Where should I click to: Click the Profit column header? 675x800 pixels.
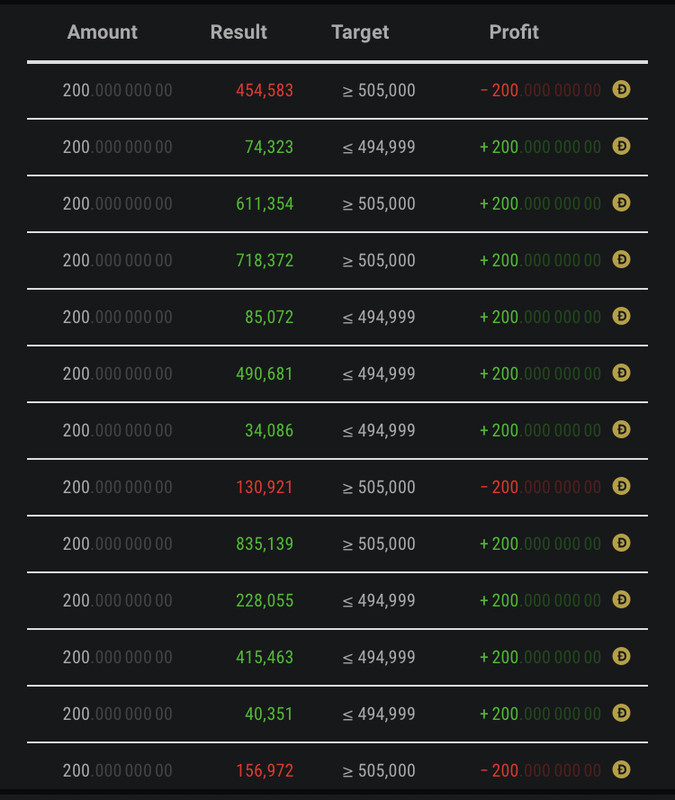pos(514,32)
